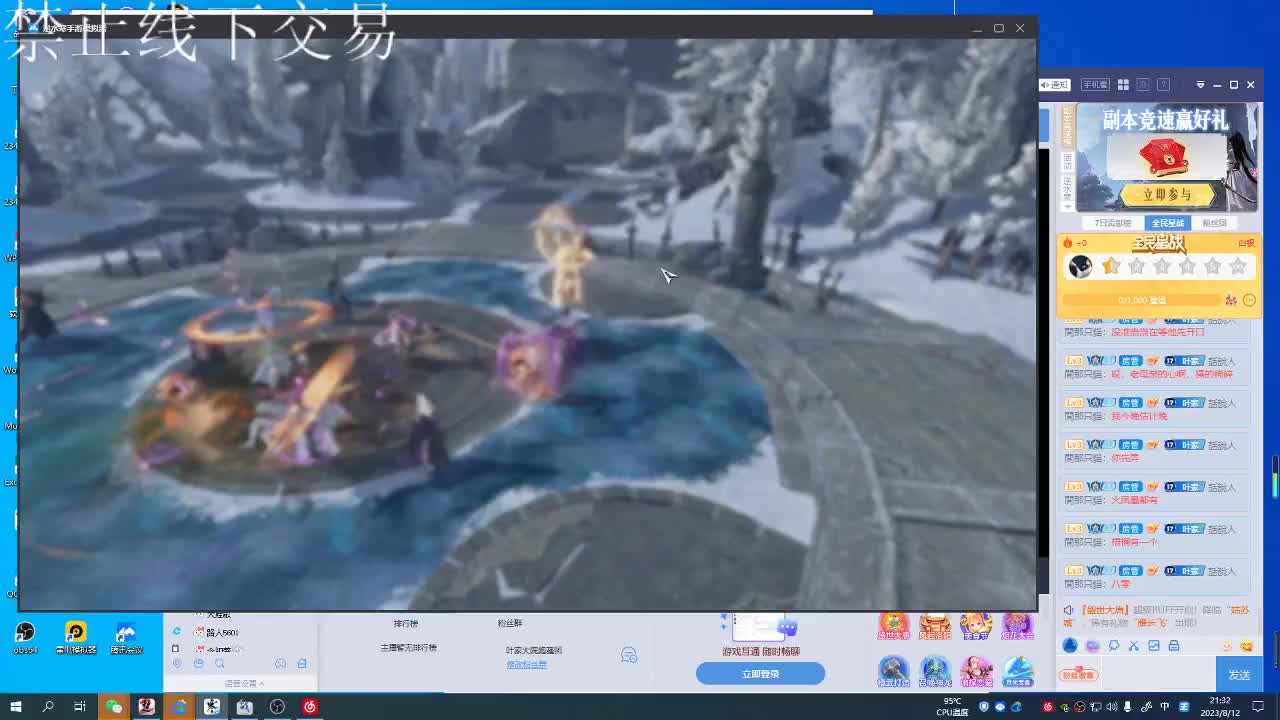This screenshot has height=720, width=1280.
Task: Click the taskbar search magnifier
Action: (x=48, y=707)
